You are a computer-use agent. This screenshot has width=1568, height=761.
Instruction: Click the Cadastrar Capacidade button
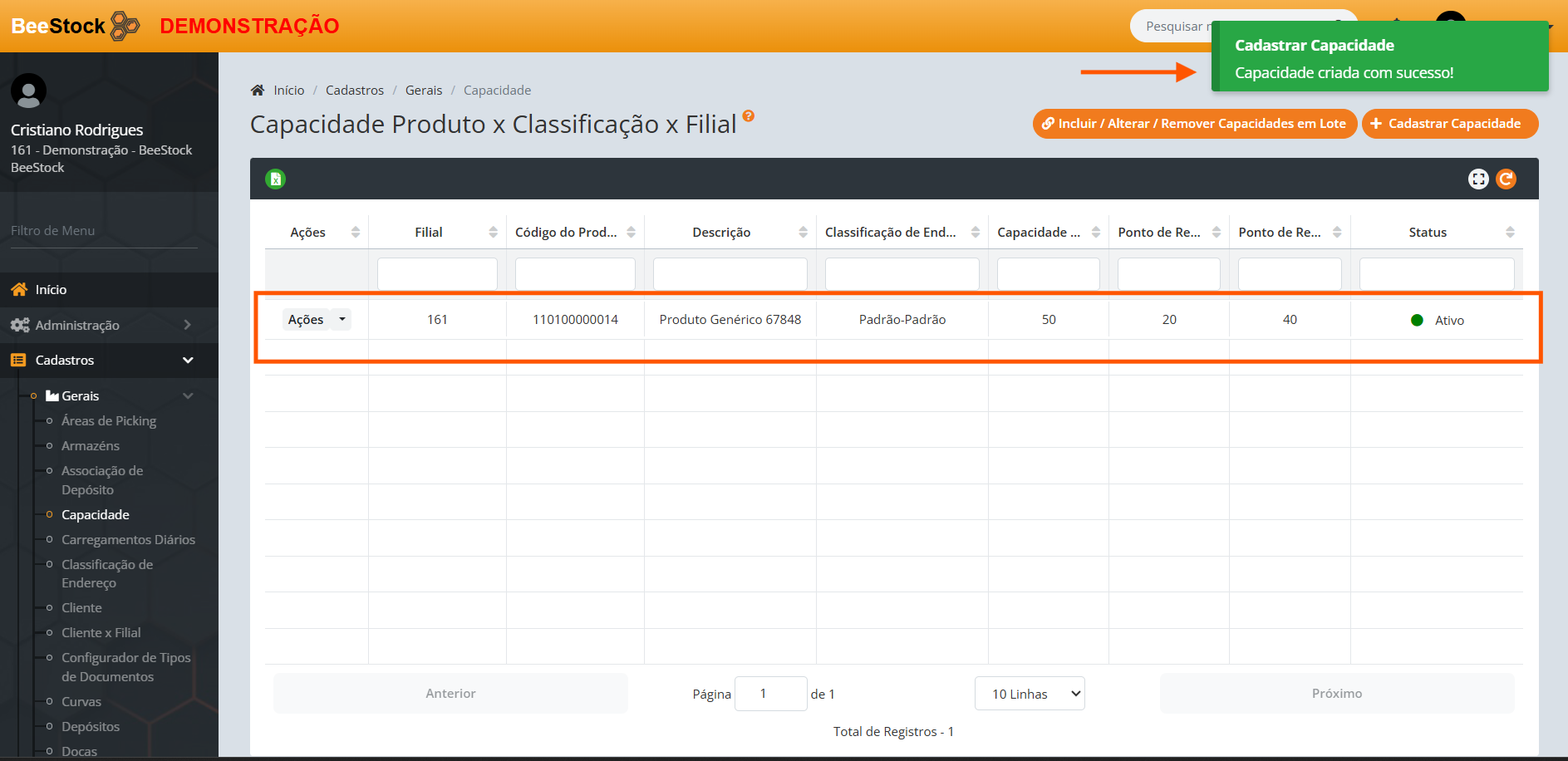(x=1449, y=124)
